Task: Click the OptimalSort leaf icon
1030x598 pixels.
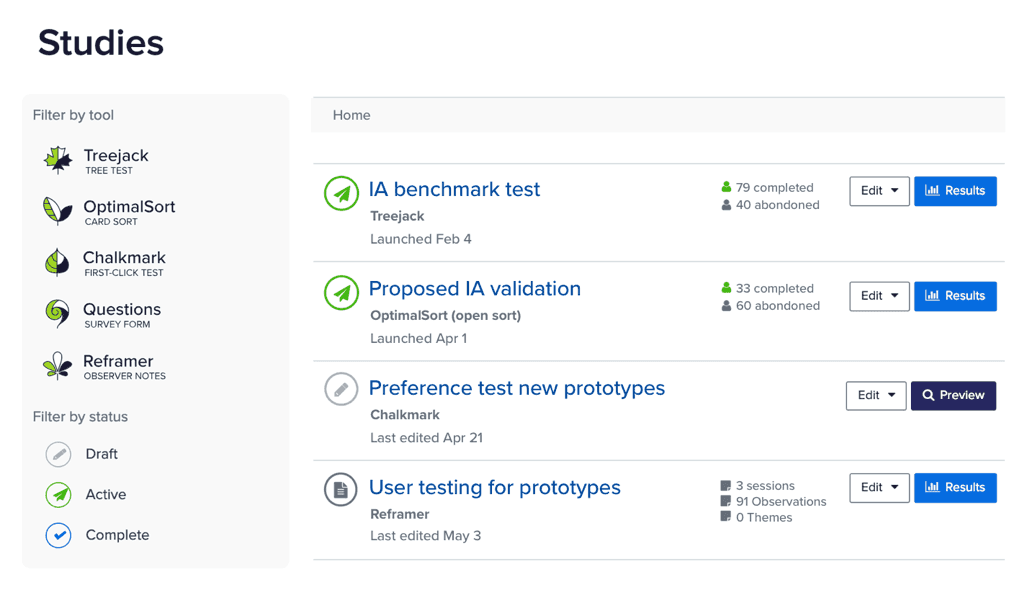Action: tap(57, 211)
